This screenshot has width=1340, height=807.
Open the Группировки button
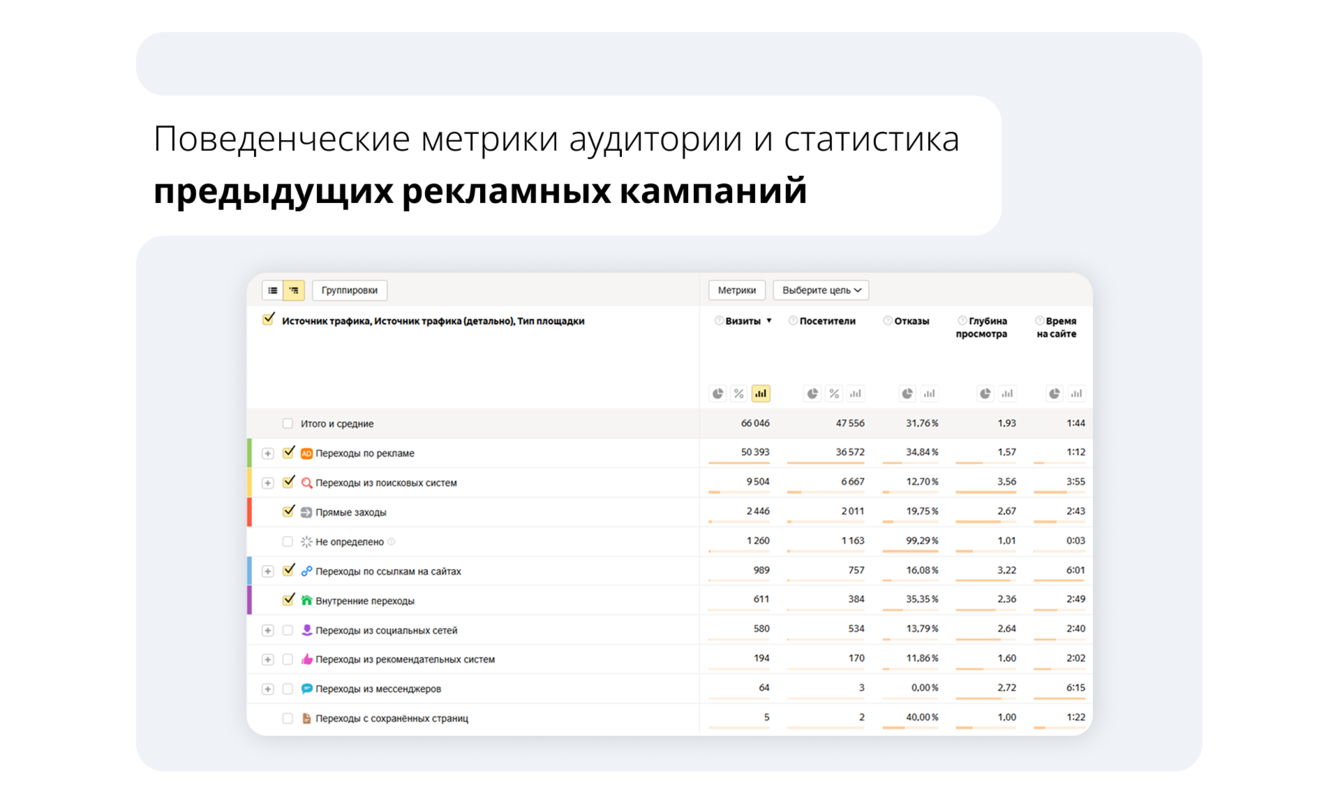click(x=350, y=290)
